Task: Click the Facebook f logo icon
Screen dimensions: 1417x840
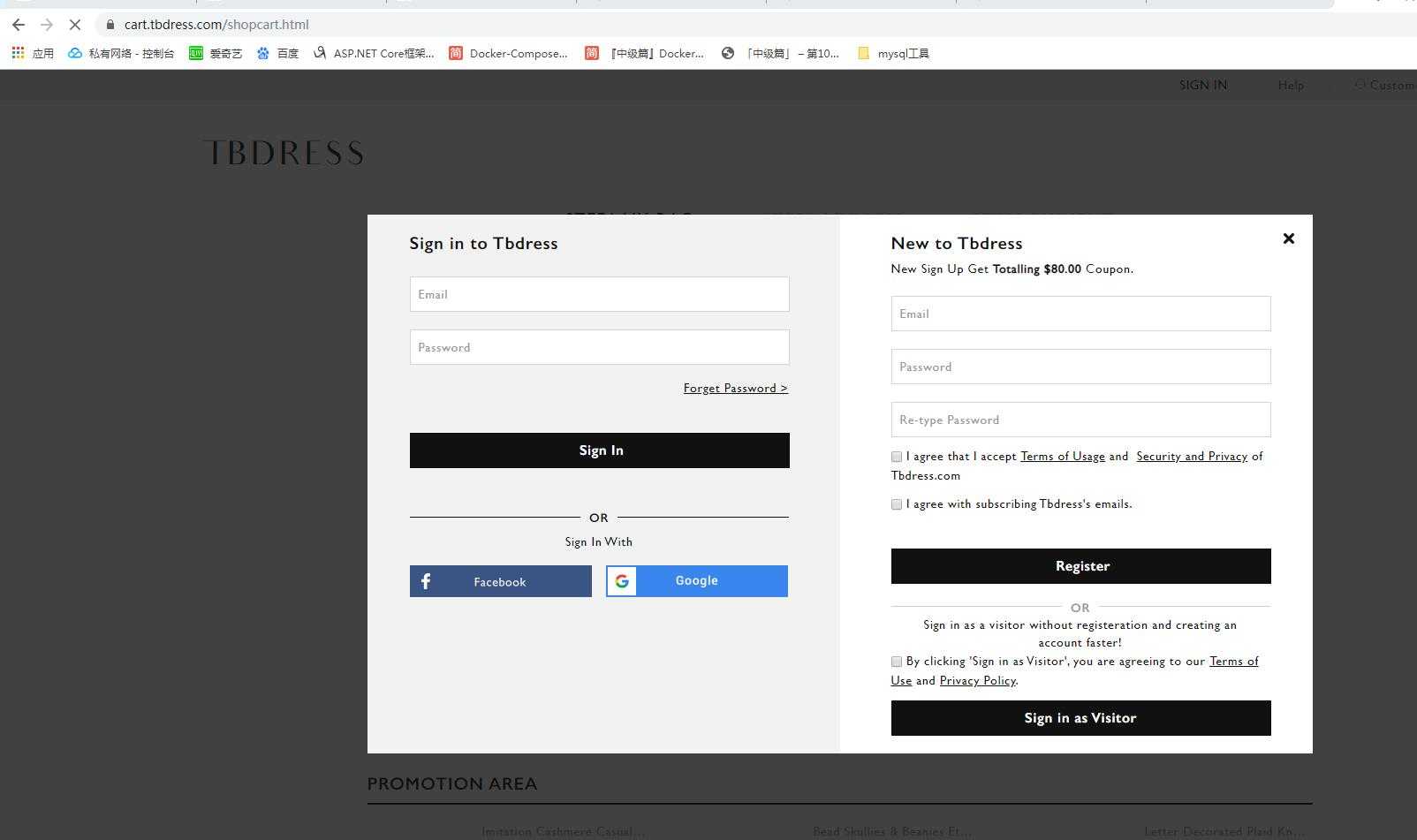Action: pyautogui.click(x=426, y=581)
